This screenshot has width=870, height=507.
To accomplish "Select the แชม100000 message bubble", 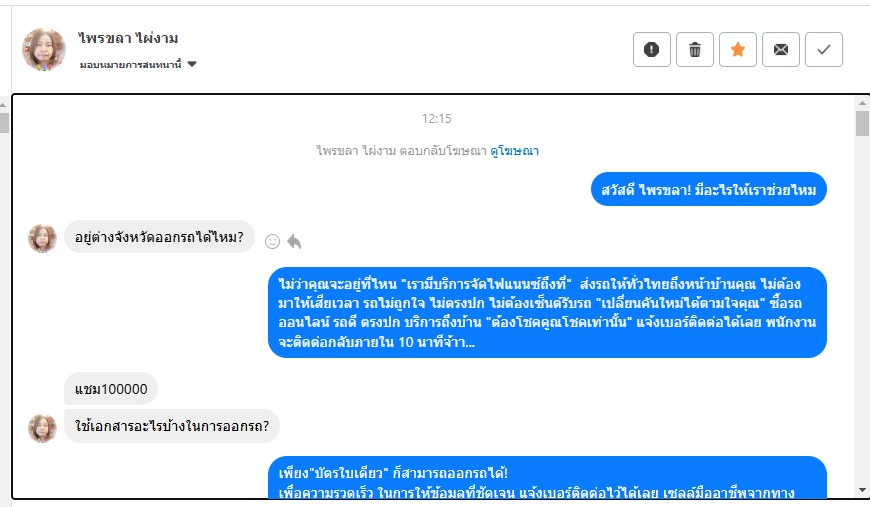I will click(x=111, y=389).
